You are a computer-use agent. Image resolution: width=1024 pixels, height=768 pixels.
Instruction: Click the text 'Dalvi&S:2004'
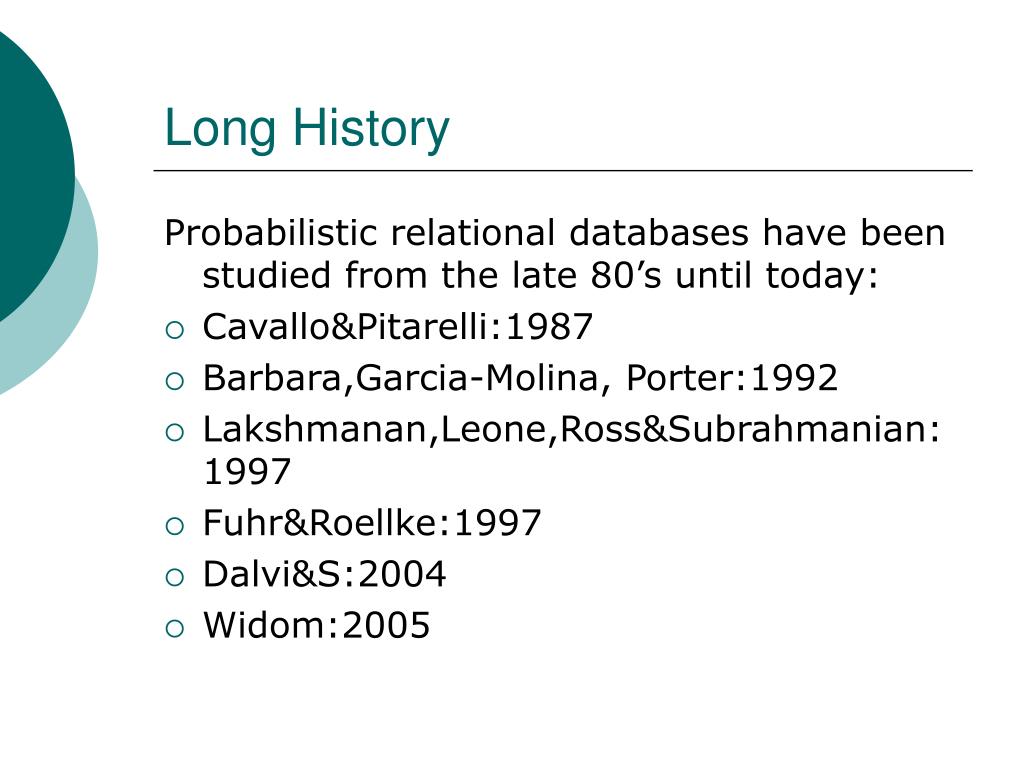(x=324, y=575)
